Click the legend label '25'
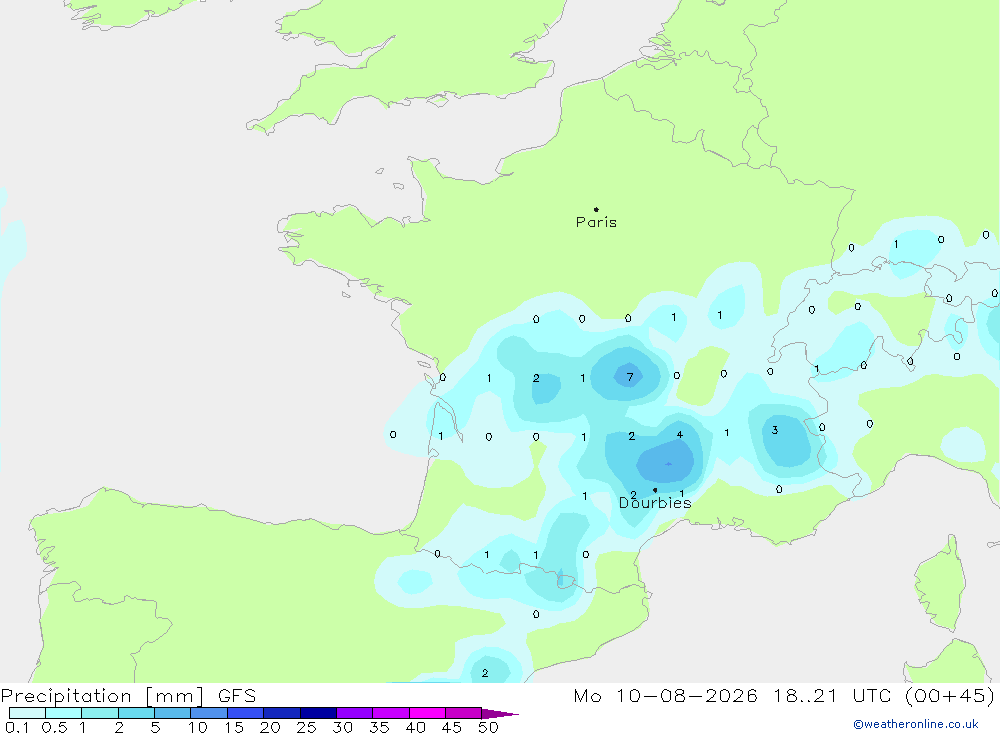This screenshot has height=733, width=1000. (x=306, y=727)
